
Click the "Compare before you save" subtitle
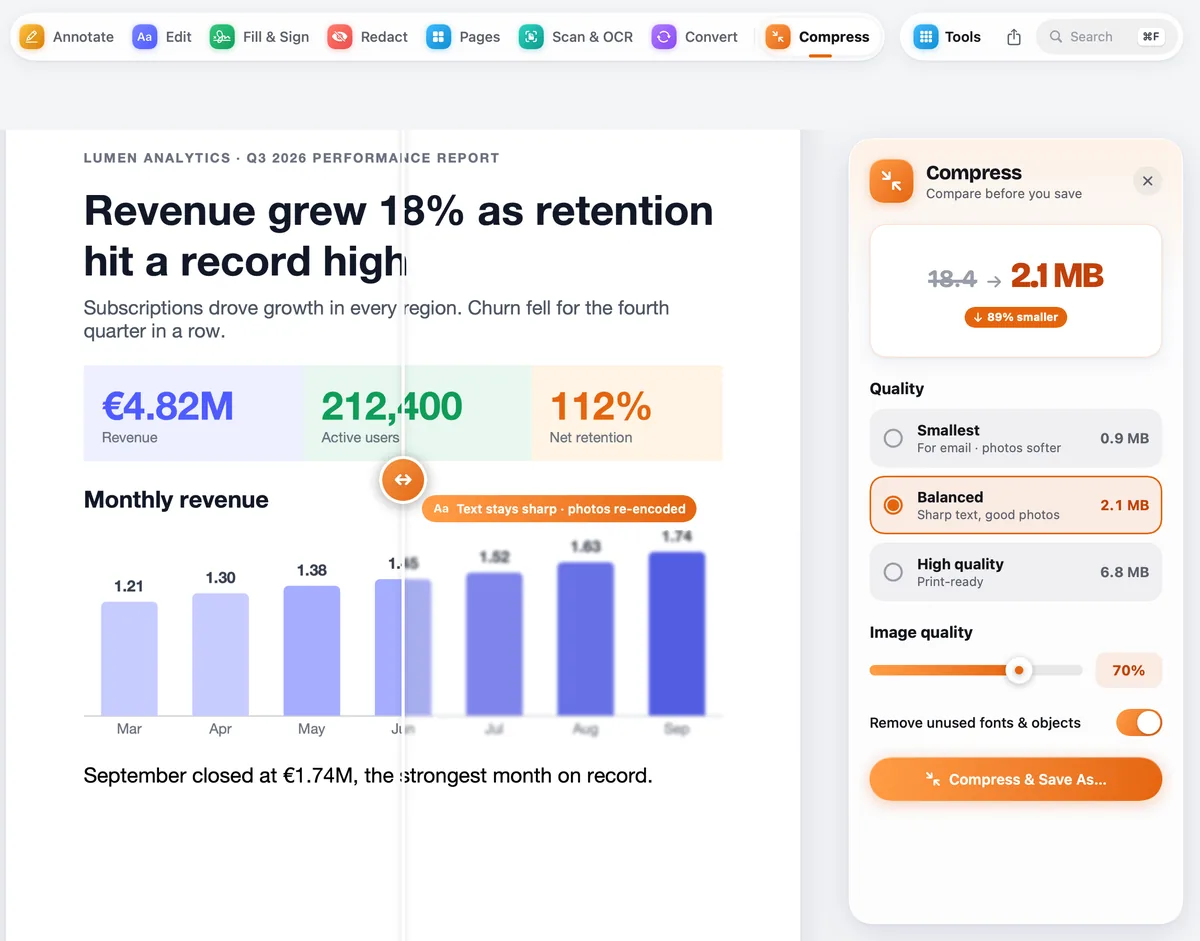1004,194
